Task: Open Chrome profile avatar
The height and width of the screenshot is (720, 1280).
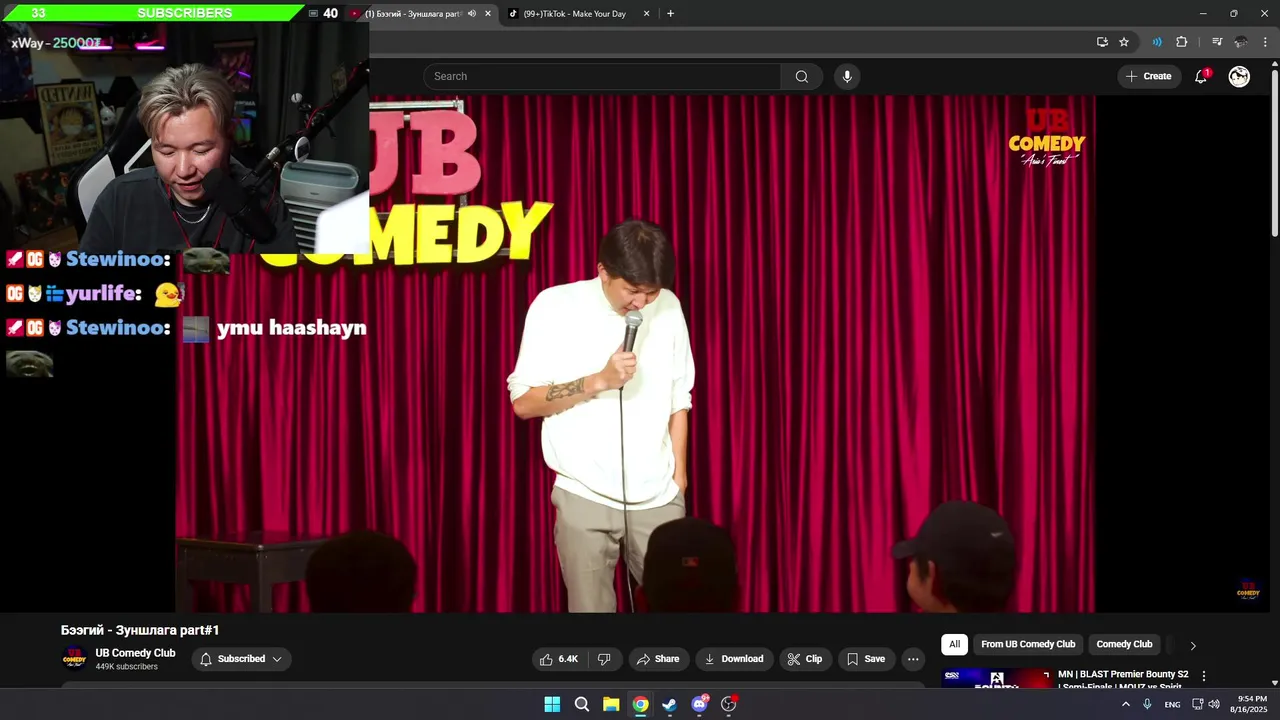Action: pos(1241,42)
